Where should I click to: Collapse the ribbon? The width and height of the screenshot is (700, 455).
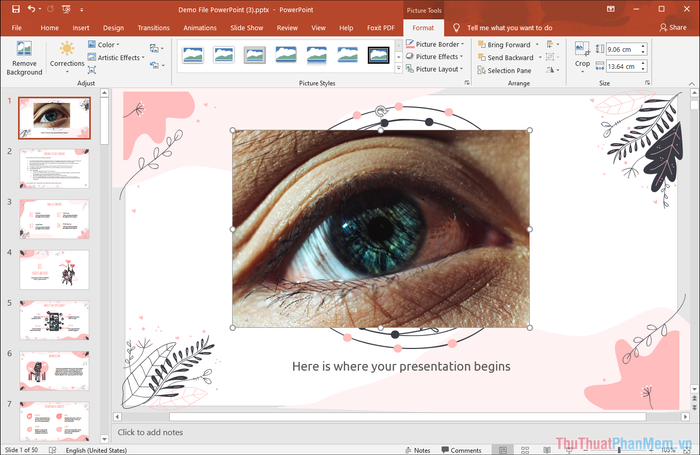point(692,83)
